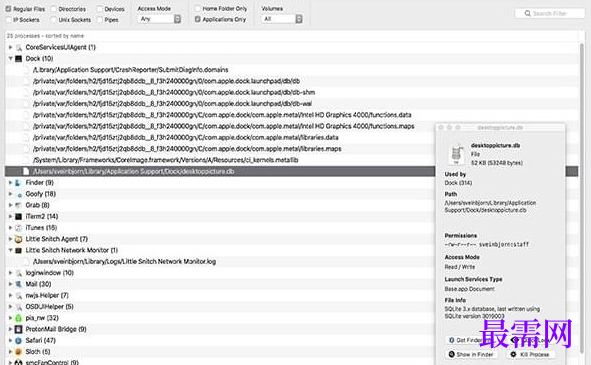591x365 pixels.
Task: Click the iTunes app icon in list
Action: (x=18, y=228)
